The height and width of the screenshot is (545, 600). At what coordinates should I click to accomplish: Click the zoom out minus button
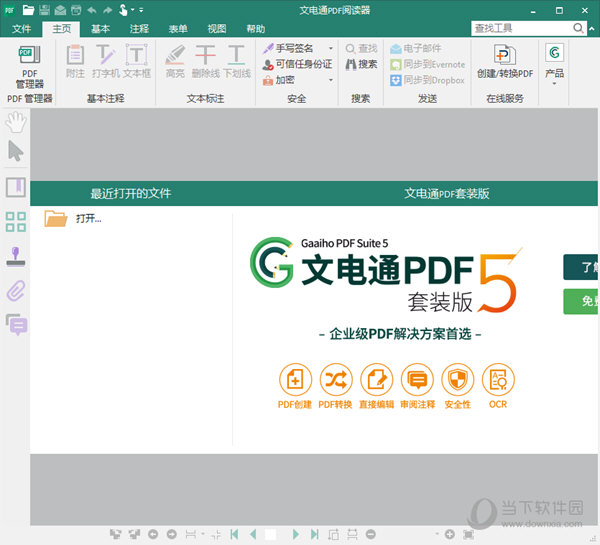(370, 534)
